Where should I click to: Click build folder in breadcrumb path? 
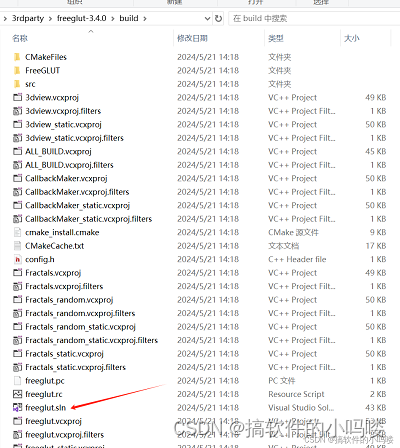tap(129, 18)
